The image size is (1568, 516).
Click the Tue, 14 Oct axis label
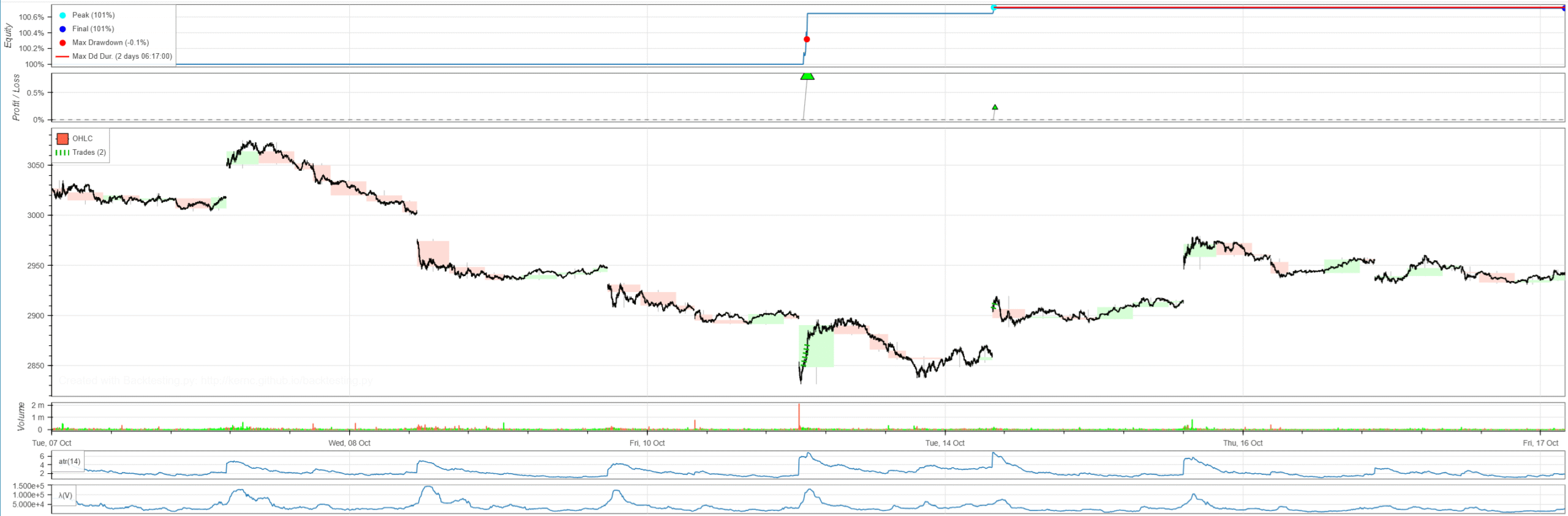(944, 443)
